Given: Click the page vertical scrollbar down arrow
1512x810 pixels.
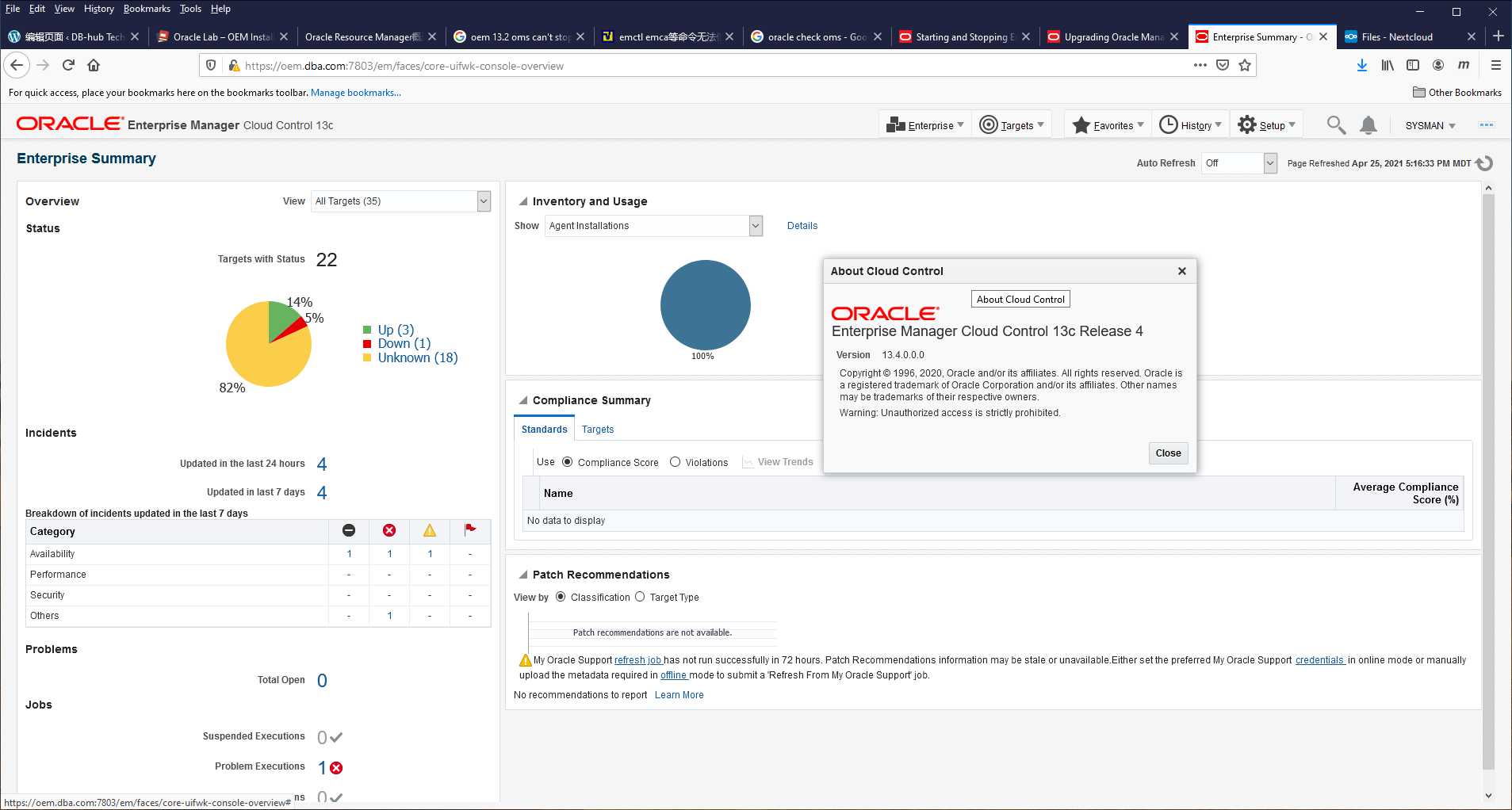Looking at the screenshot, I should pyautogui.click(x=1488, y=796).
